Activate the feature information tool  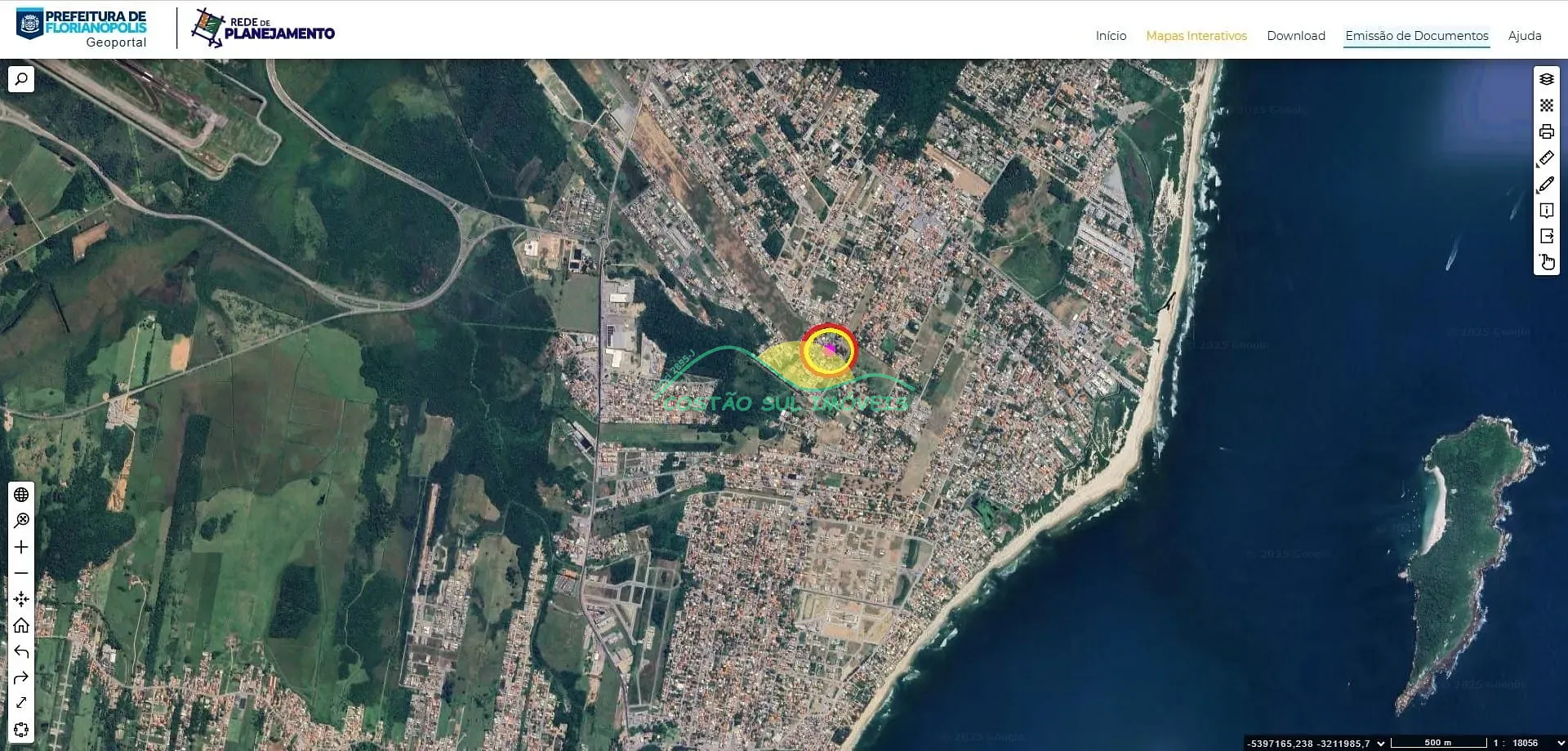coord(1546,211)
